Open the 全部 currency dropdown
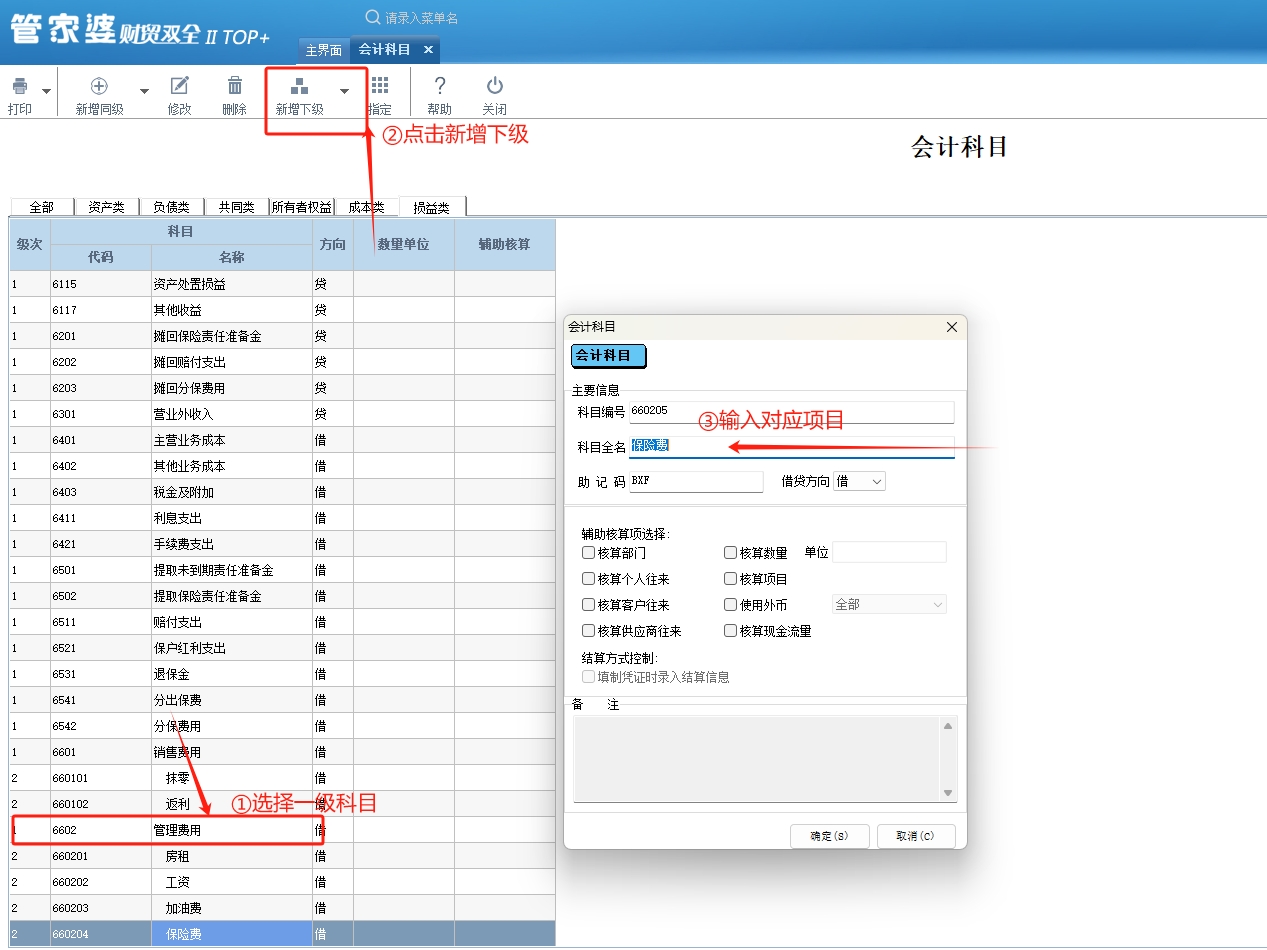This screenshot has width=1267, height=950. [x=889, y=604]
